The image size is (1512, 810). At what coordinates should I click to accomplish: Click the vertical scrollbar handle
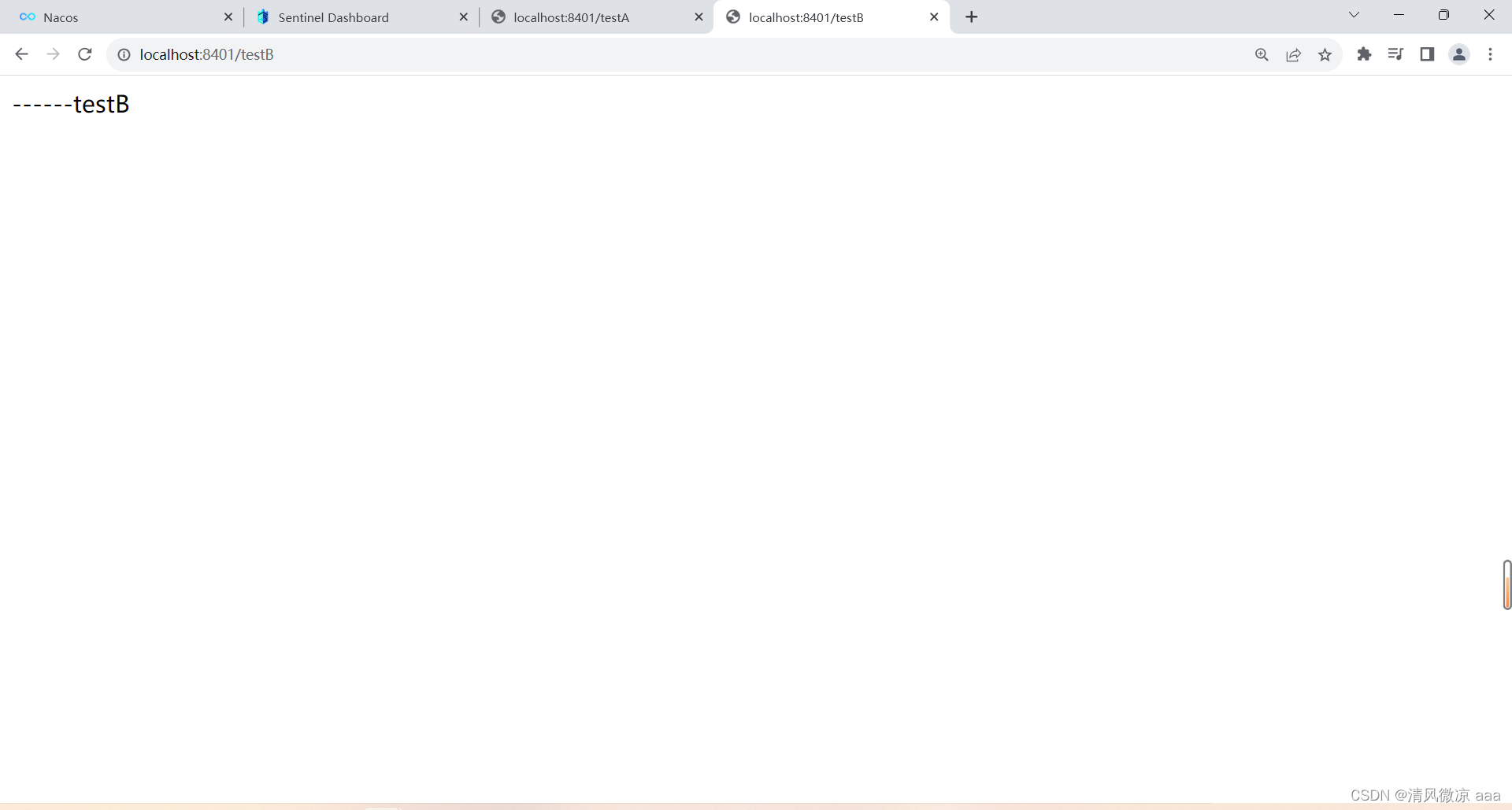[1506, 585]
